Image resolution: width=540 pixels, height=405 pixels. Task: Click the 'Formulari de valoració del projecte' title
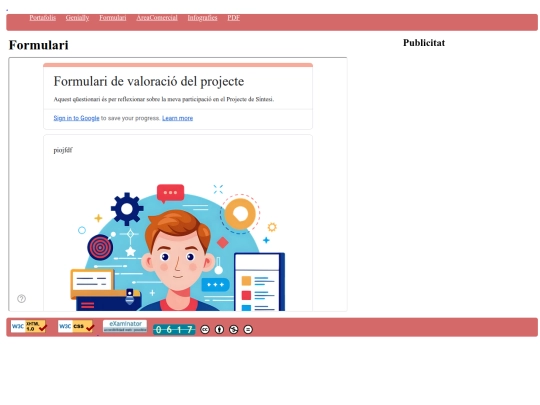click(149, 81)
